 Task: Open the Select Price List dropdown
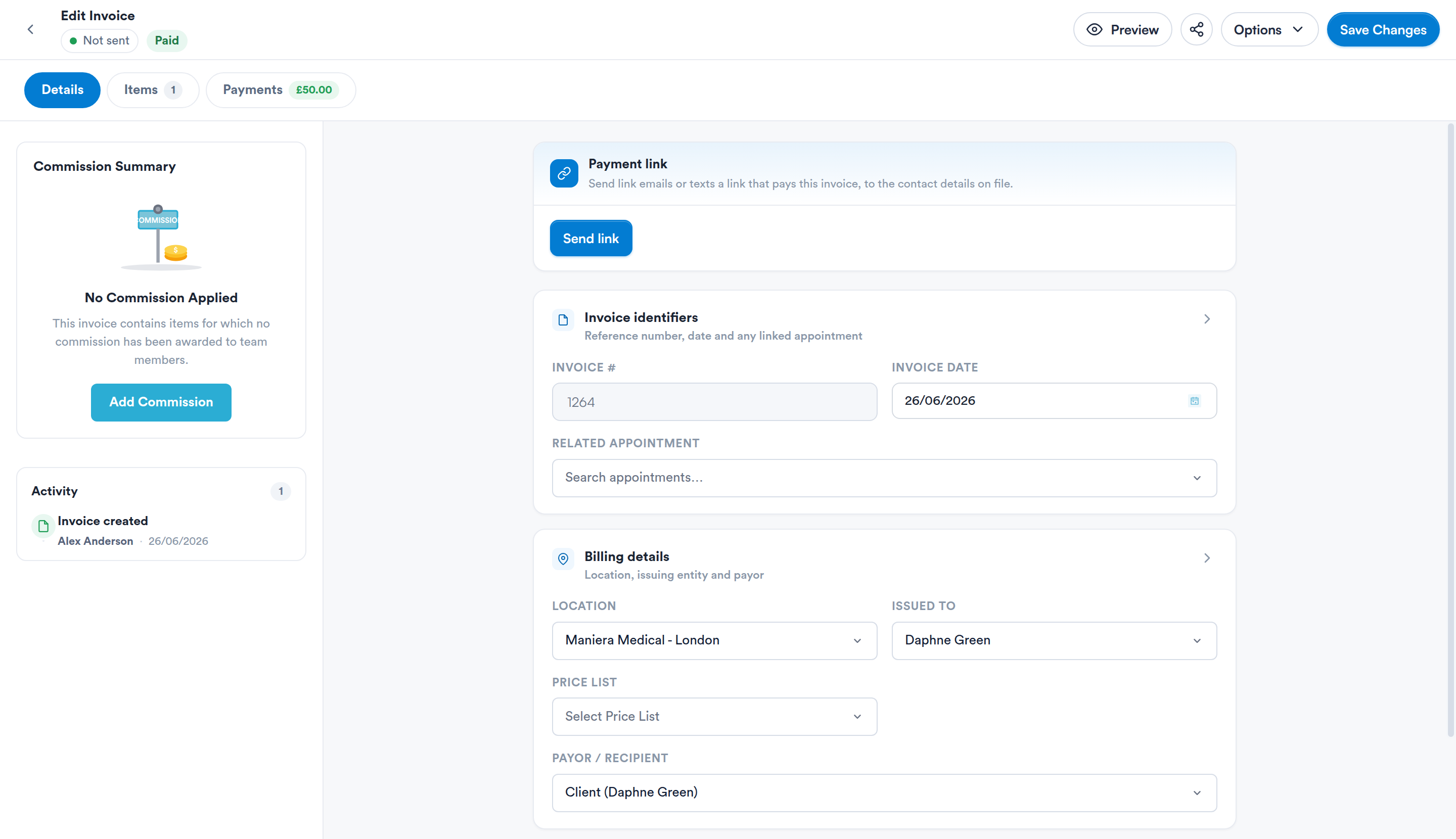[714, 717]
